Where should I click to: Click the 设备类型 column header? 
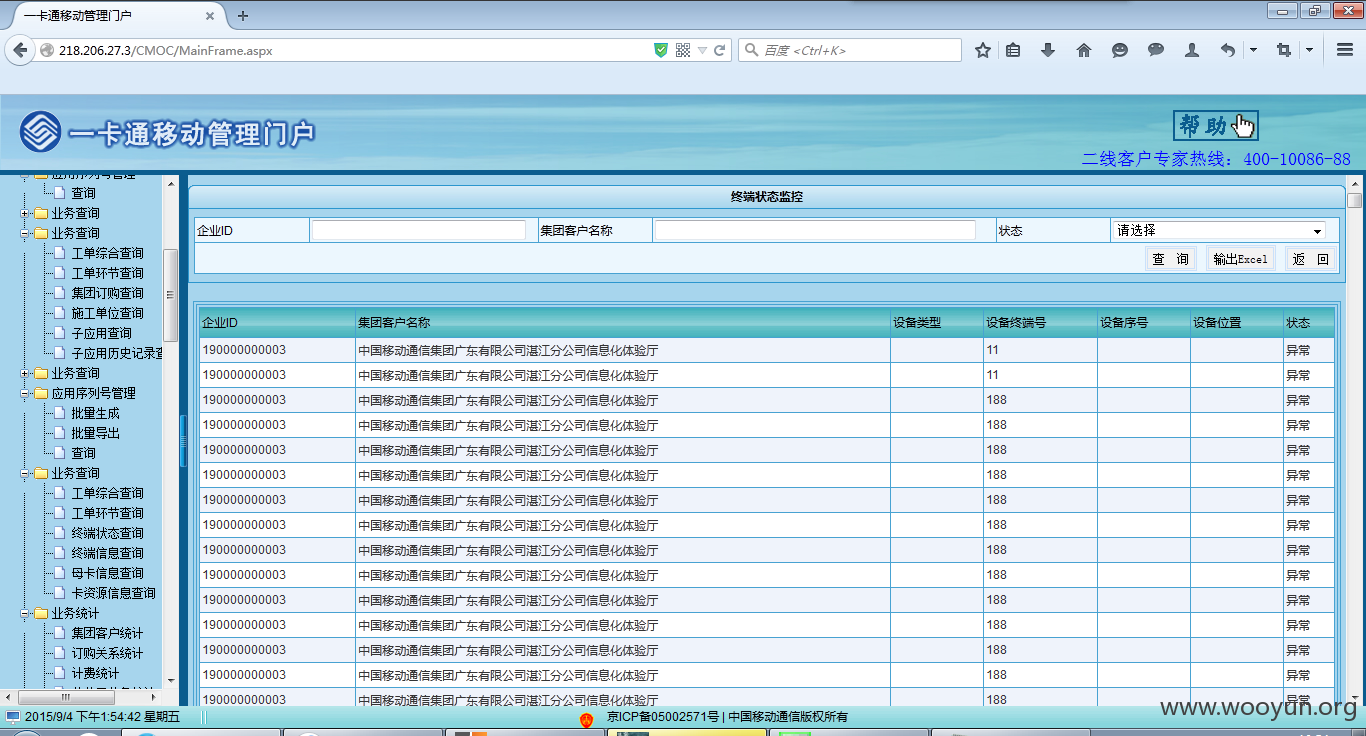(917, 323)
